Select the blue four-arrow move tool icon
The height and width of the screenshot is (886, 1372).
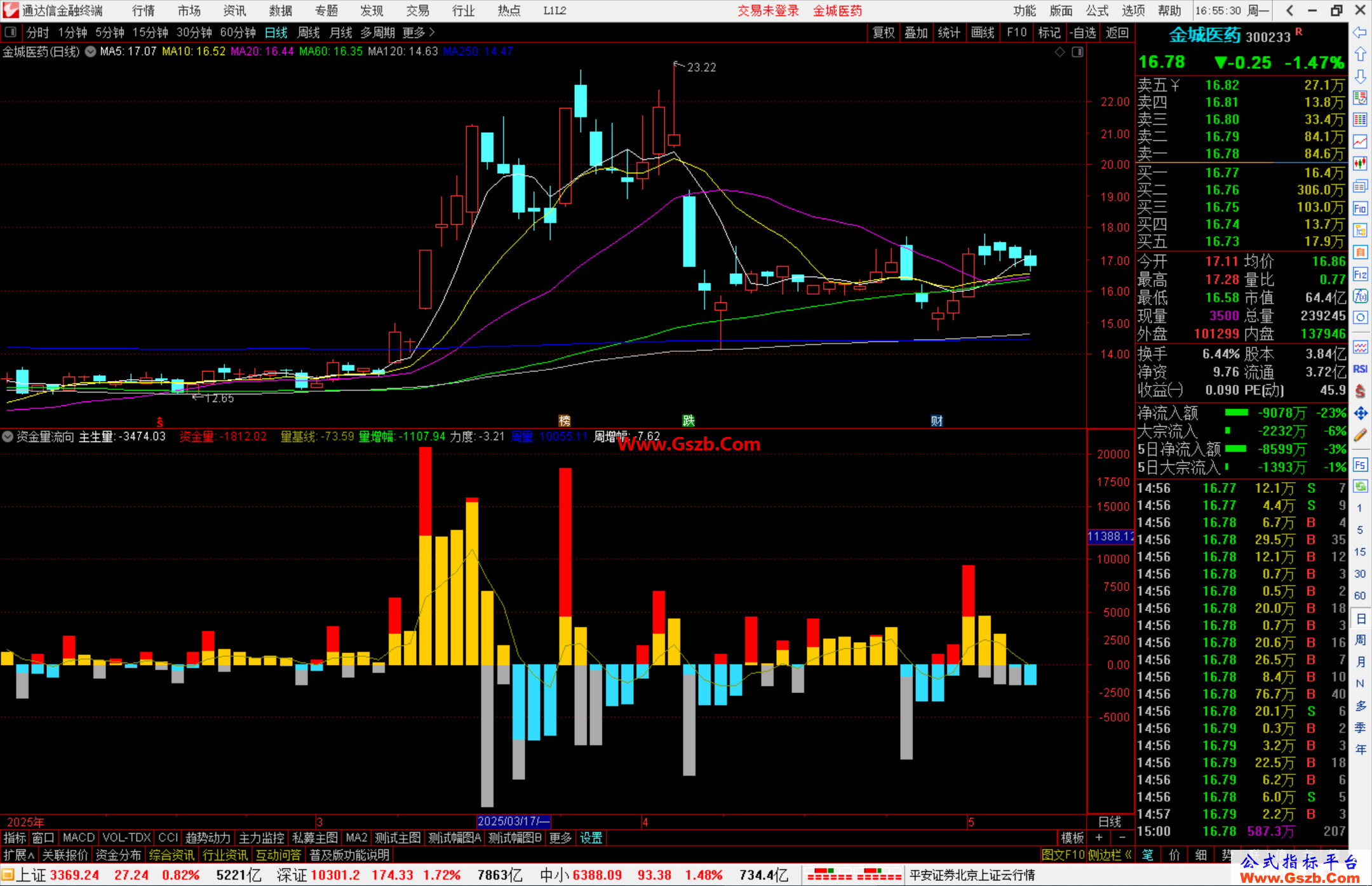1360,413
